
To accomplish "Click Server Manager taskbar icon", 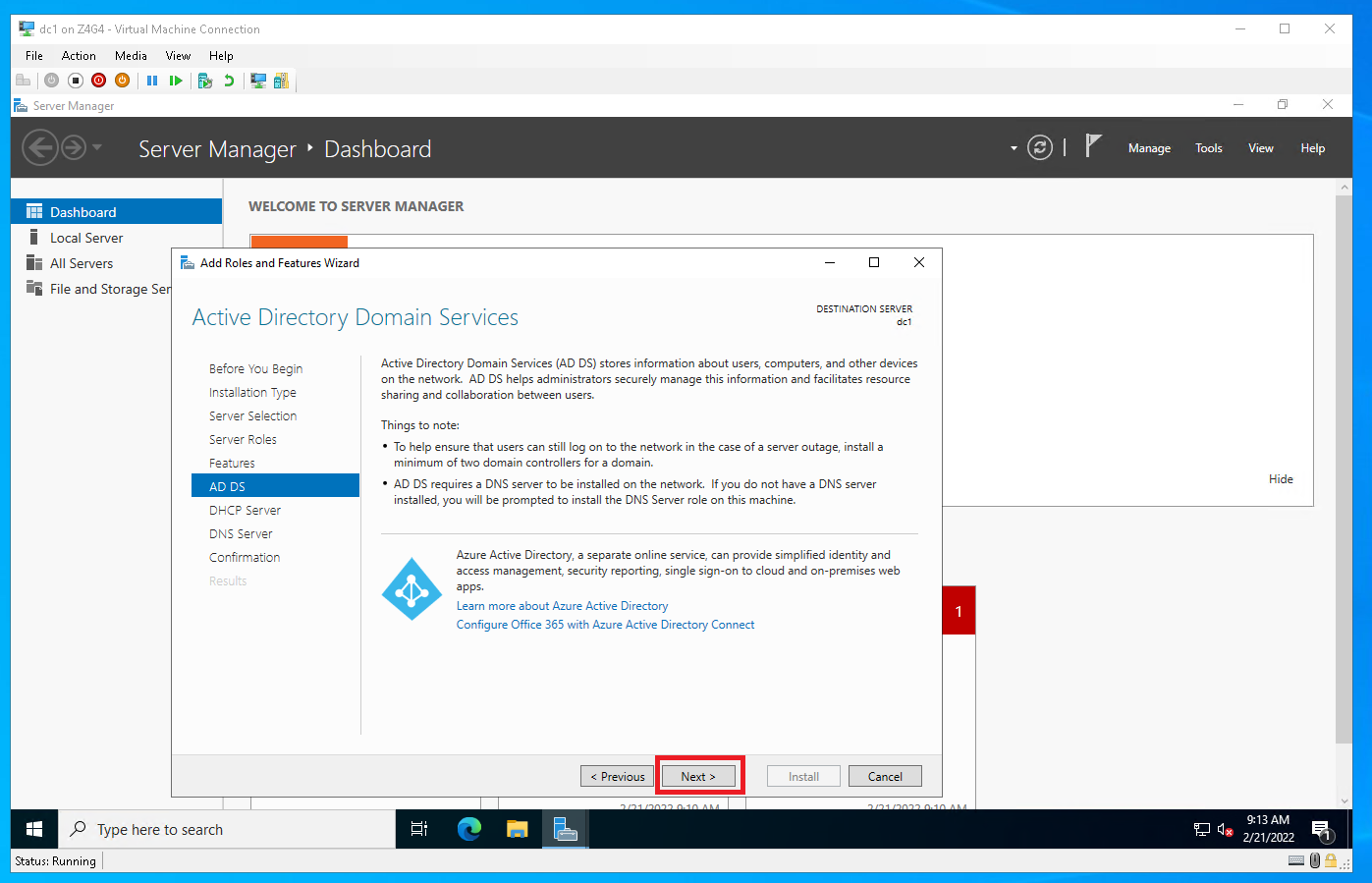I will (566, 829).
